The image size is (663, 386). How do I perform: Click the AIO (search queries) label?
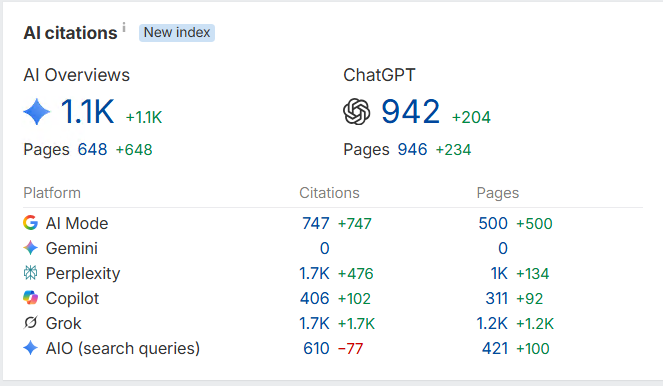(123, 349)
